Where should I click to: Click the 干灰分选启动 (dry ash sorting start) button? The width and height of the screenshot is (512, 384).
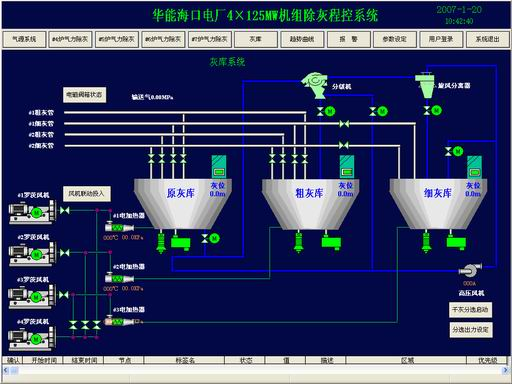tap(470, 310)
